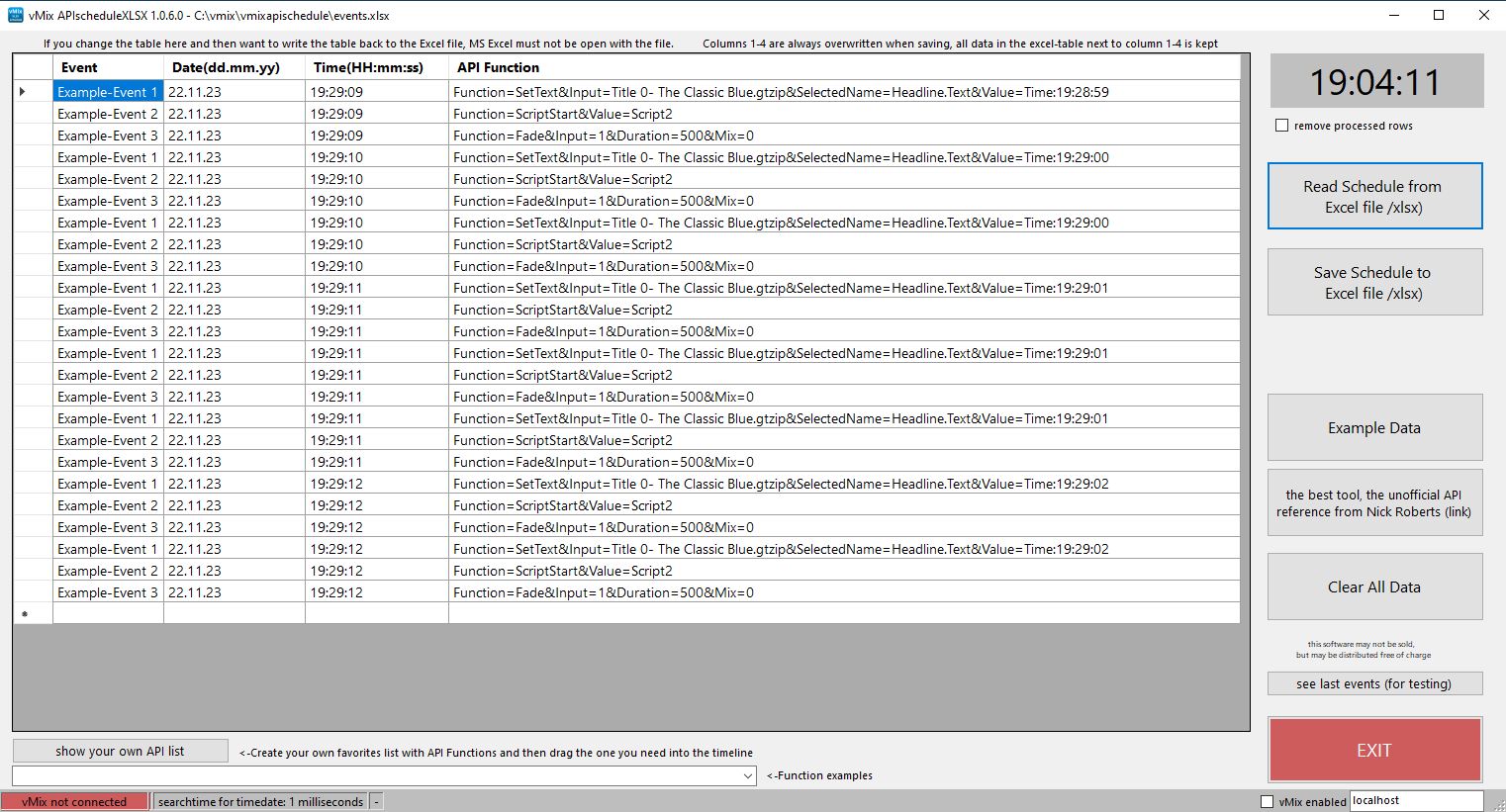Toggle the 'vMix enabled' checkbox
The height and width of the screenshot is (812, 1506).
1267,802
